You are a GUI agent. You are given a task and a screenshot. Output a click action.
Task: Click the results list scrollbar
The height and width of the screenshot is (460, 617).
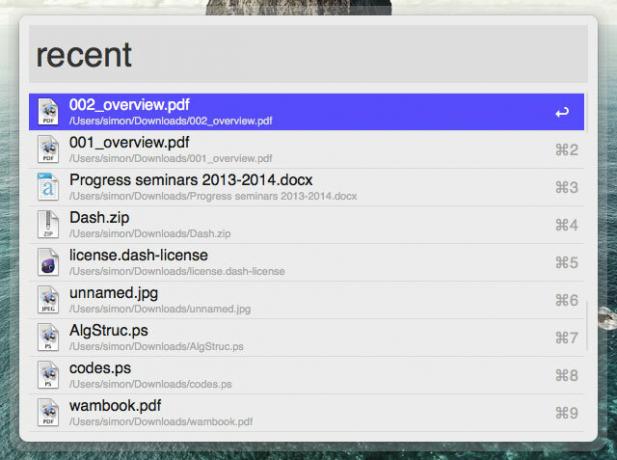point(587,326)
